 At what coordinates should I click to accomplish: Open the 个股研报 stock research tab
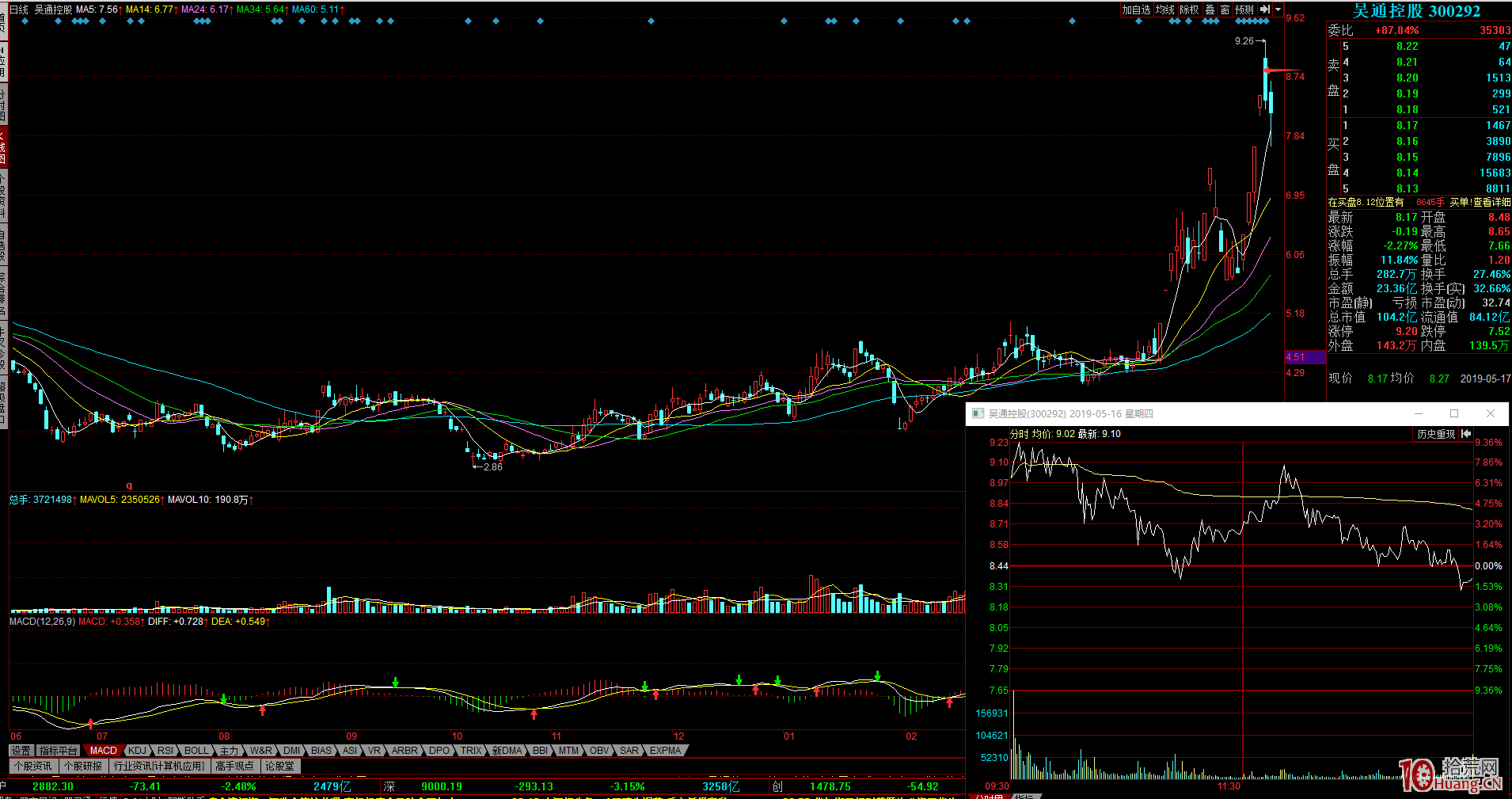83,766
